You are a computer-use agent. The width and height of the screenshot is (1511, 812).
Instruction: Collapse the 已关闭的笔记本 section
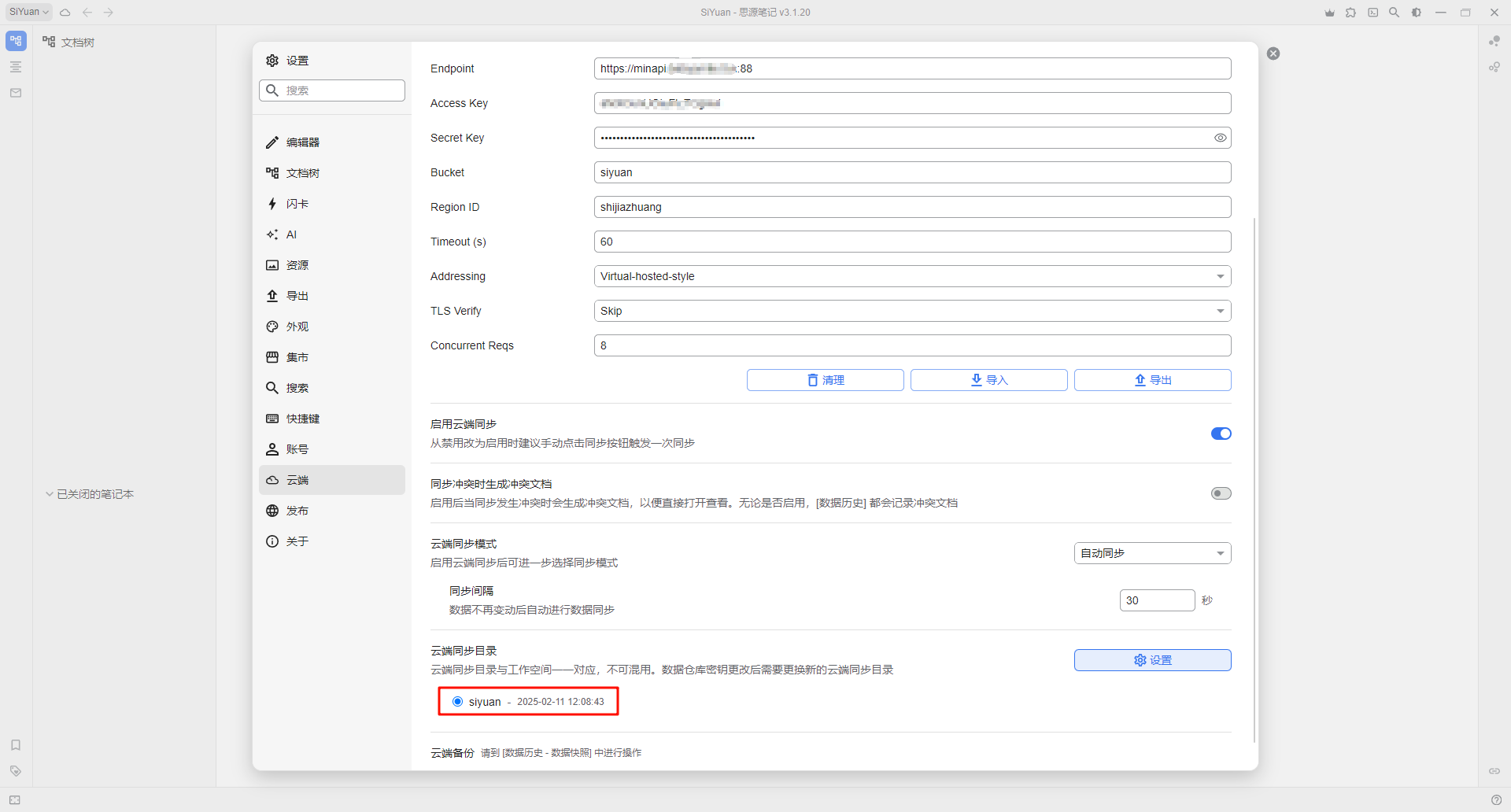[x=50, y=494]
